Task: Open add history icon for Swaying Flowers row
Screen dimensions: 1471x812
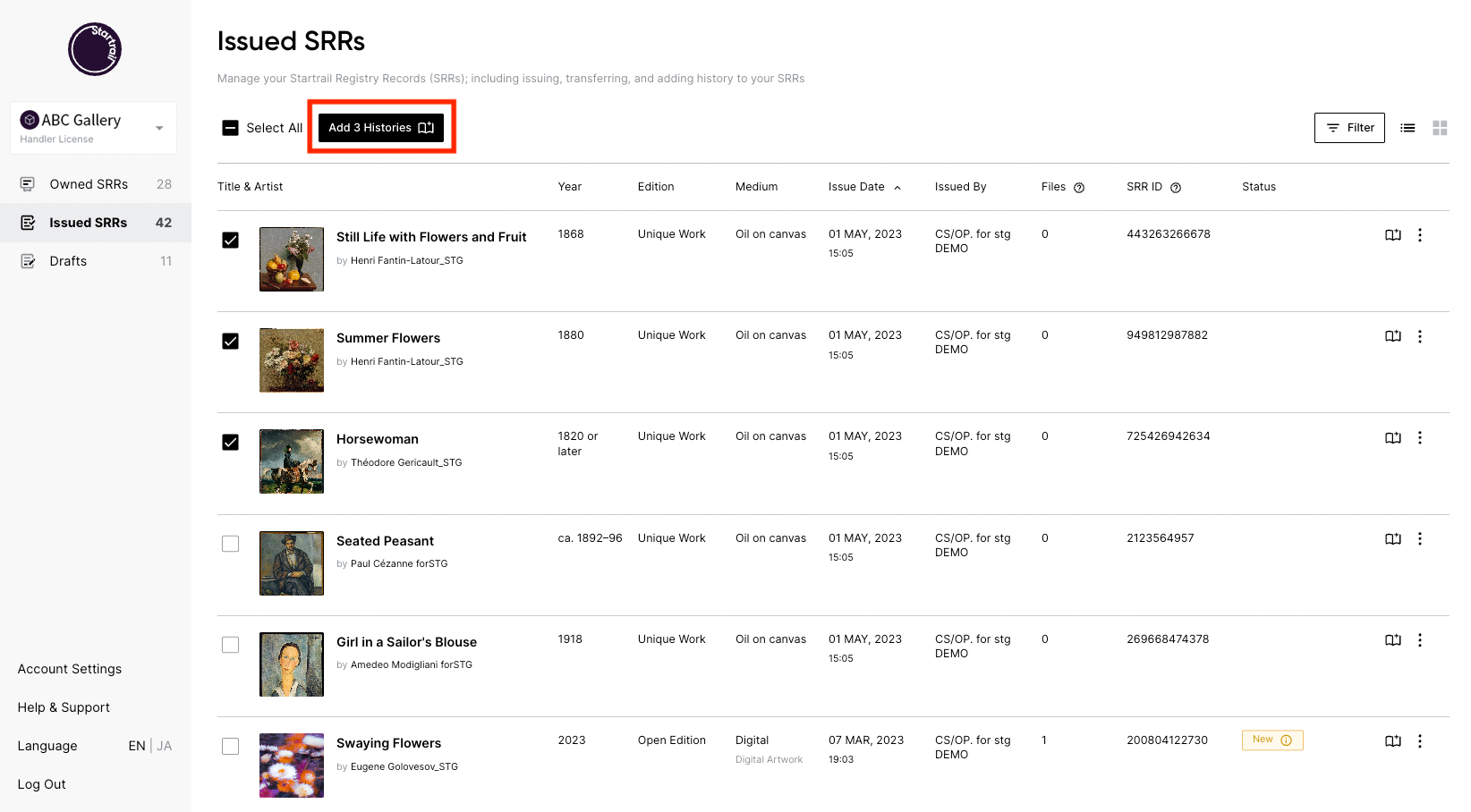Action: [1393, 741]
